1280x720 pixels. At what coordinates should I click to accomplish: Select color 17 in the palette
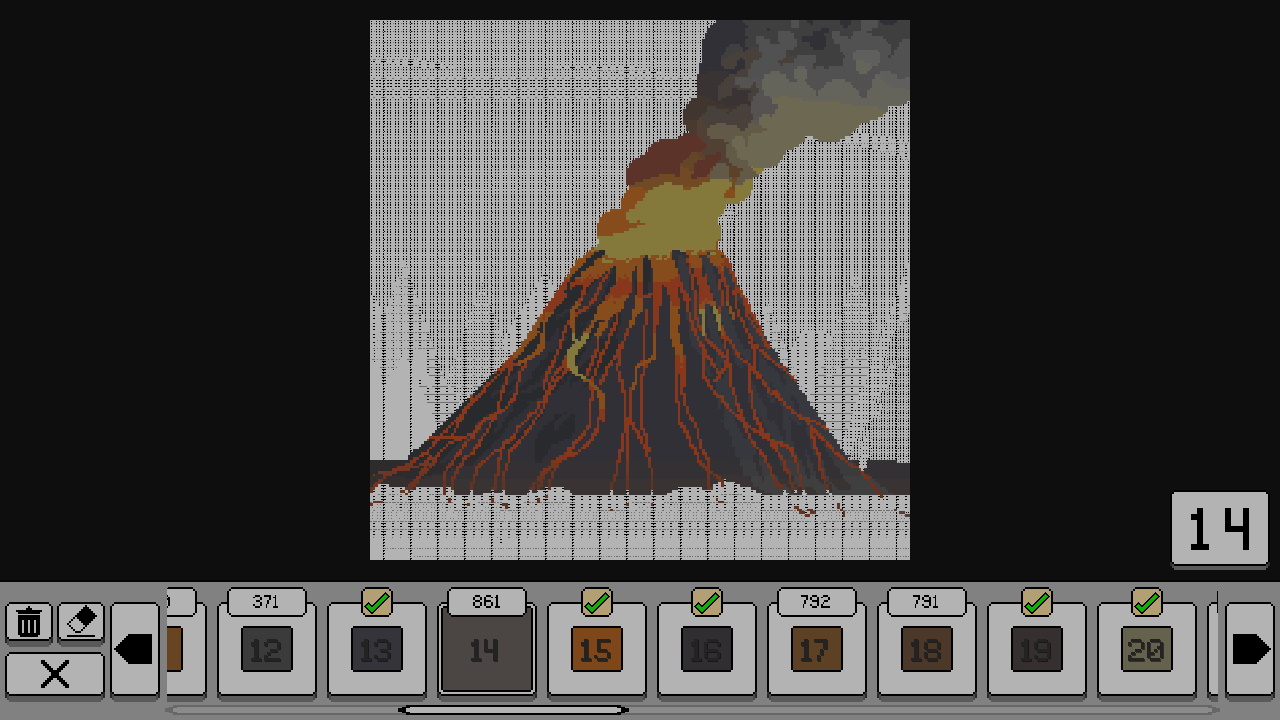coord(816,650)
